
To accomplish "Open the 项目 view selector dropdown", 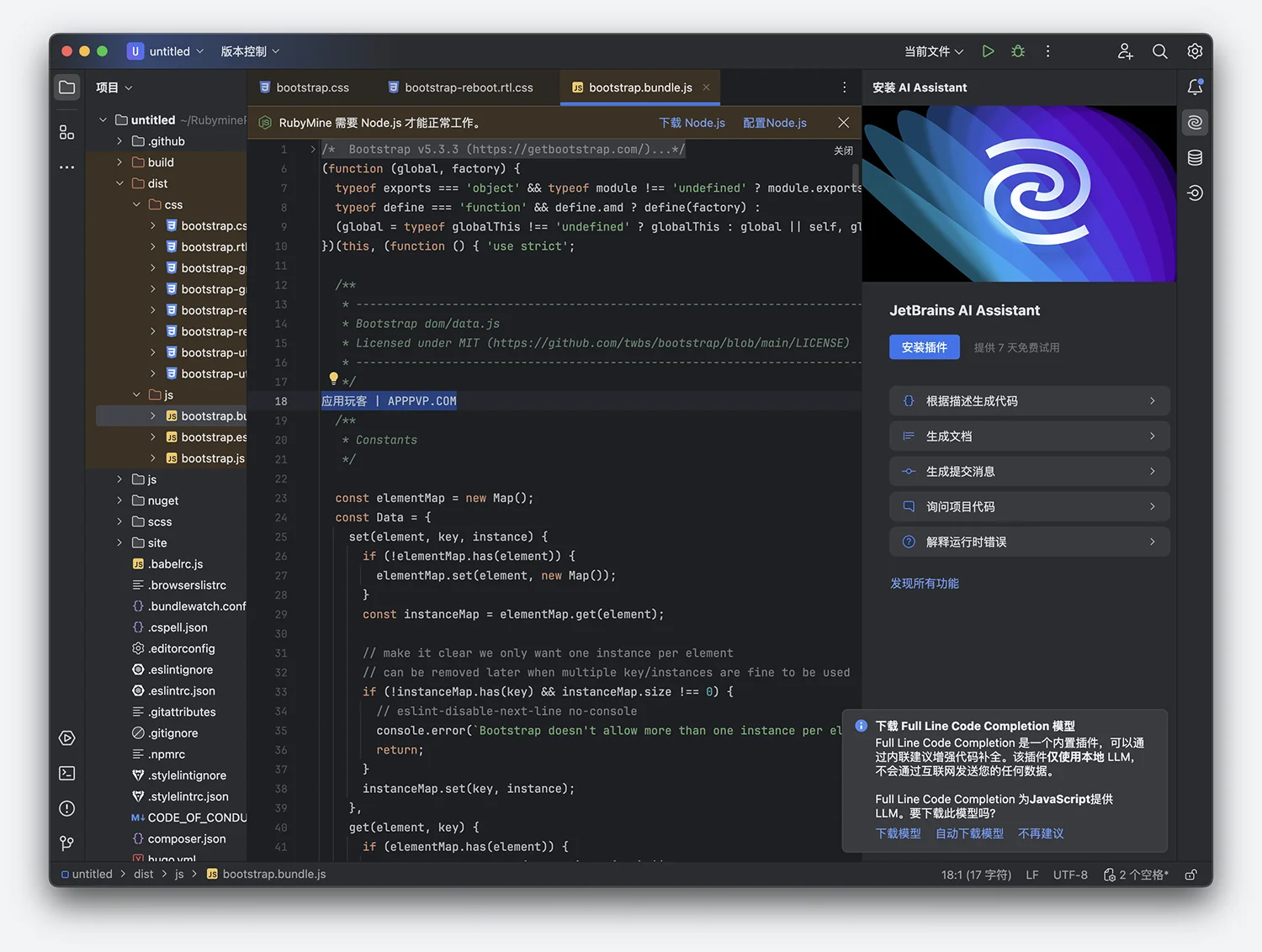I will tap(114, 87).
